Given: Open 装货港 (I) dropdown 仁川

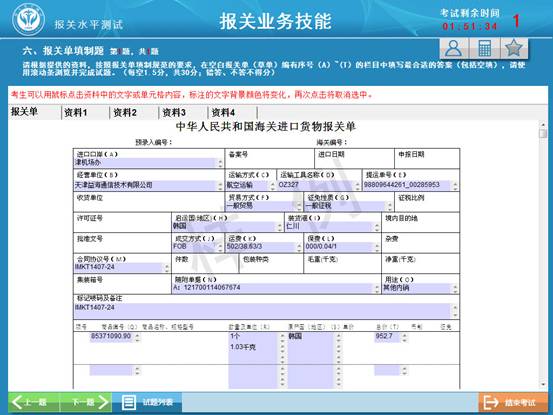Looking at the screenshot, I should [332, 226].
